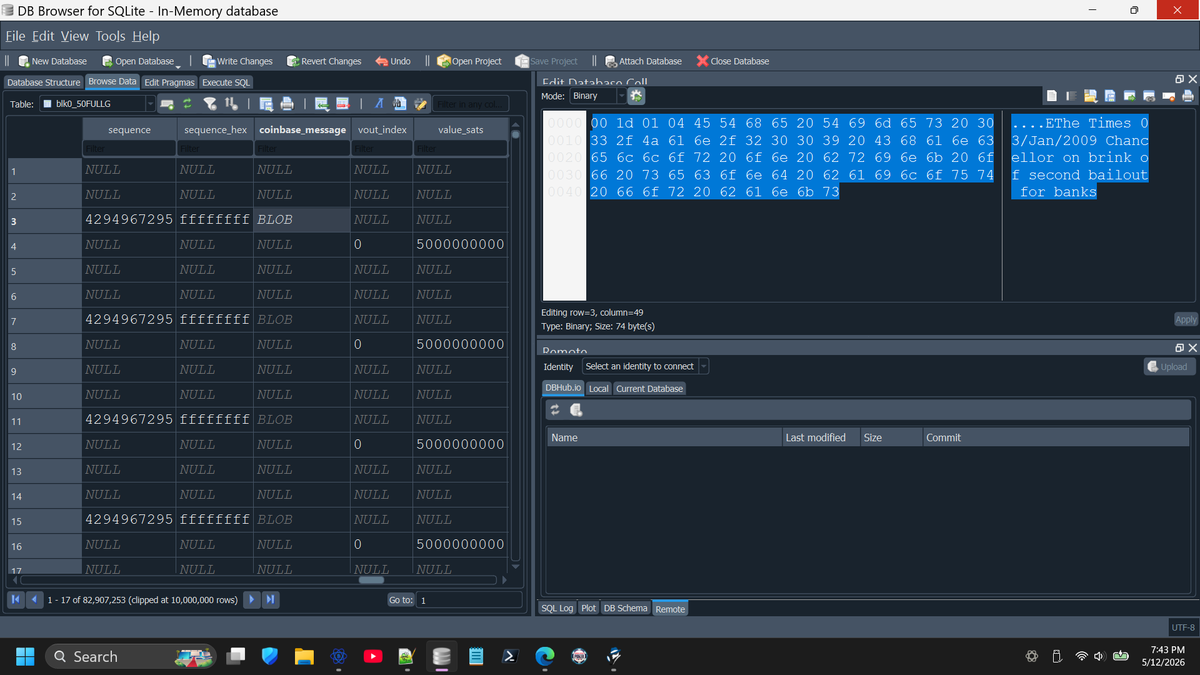Viewport: 1200px width, 675px height.
Task: Click the BLOB cell in row 7
Action: click(302, 320)
